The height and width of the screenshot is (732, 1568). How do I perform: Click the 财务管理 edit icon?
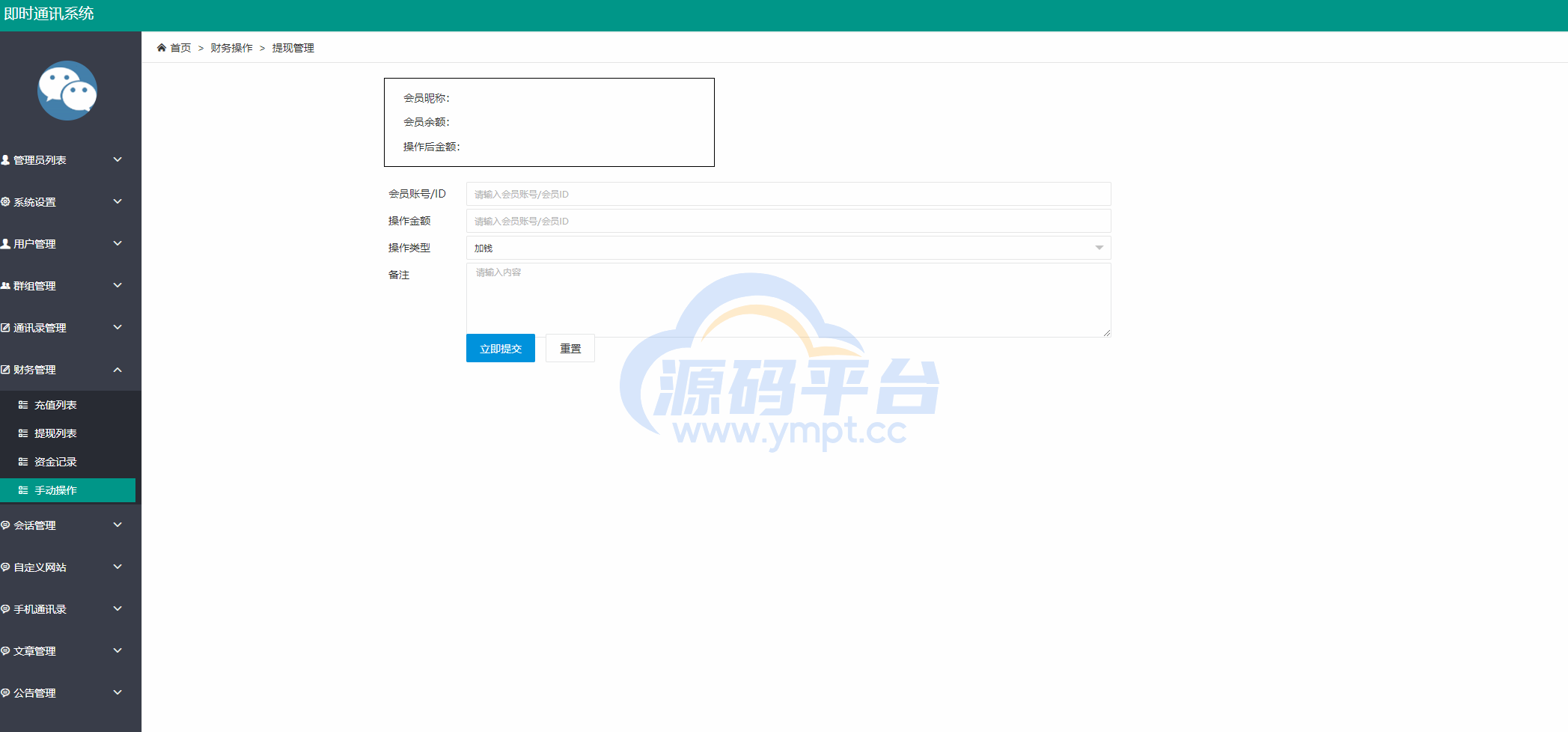pos(5,370)
